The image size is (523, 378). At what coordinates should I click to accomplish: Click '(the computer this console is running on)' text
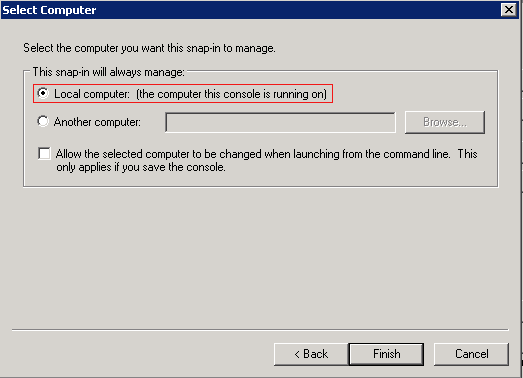click(x=231, y=94)
